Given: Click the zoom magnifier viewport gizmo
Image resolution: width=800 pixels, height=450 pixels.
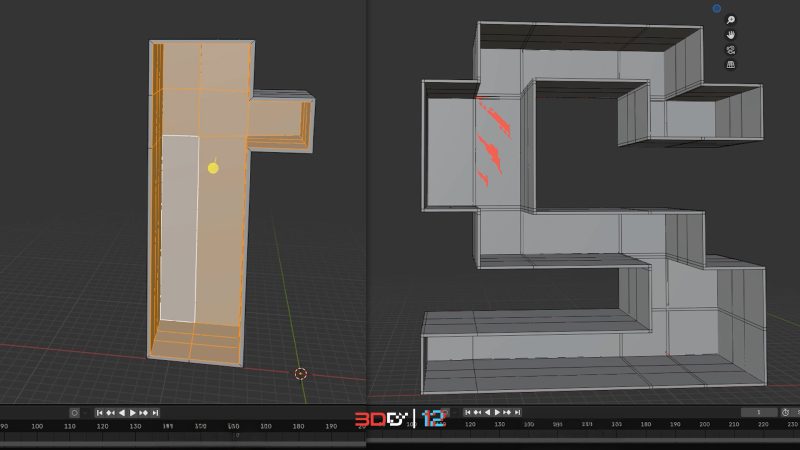Looking at the screenshot, I should [x=731, y=20].
